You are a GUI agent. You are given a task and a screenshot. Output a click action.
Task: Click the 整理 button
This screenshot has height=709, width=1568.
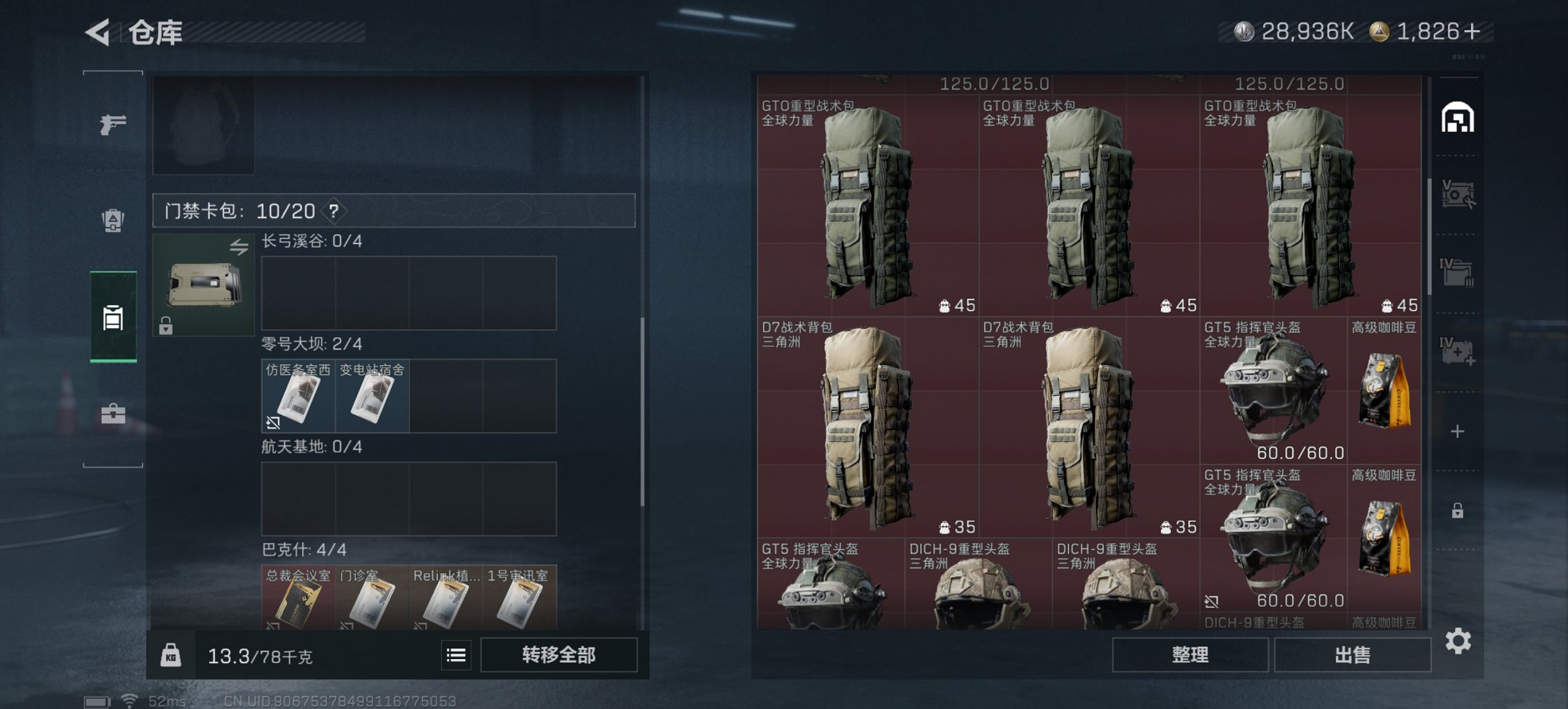(1190, 655)
